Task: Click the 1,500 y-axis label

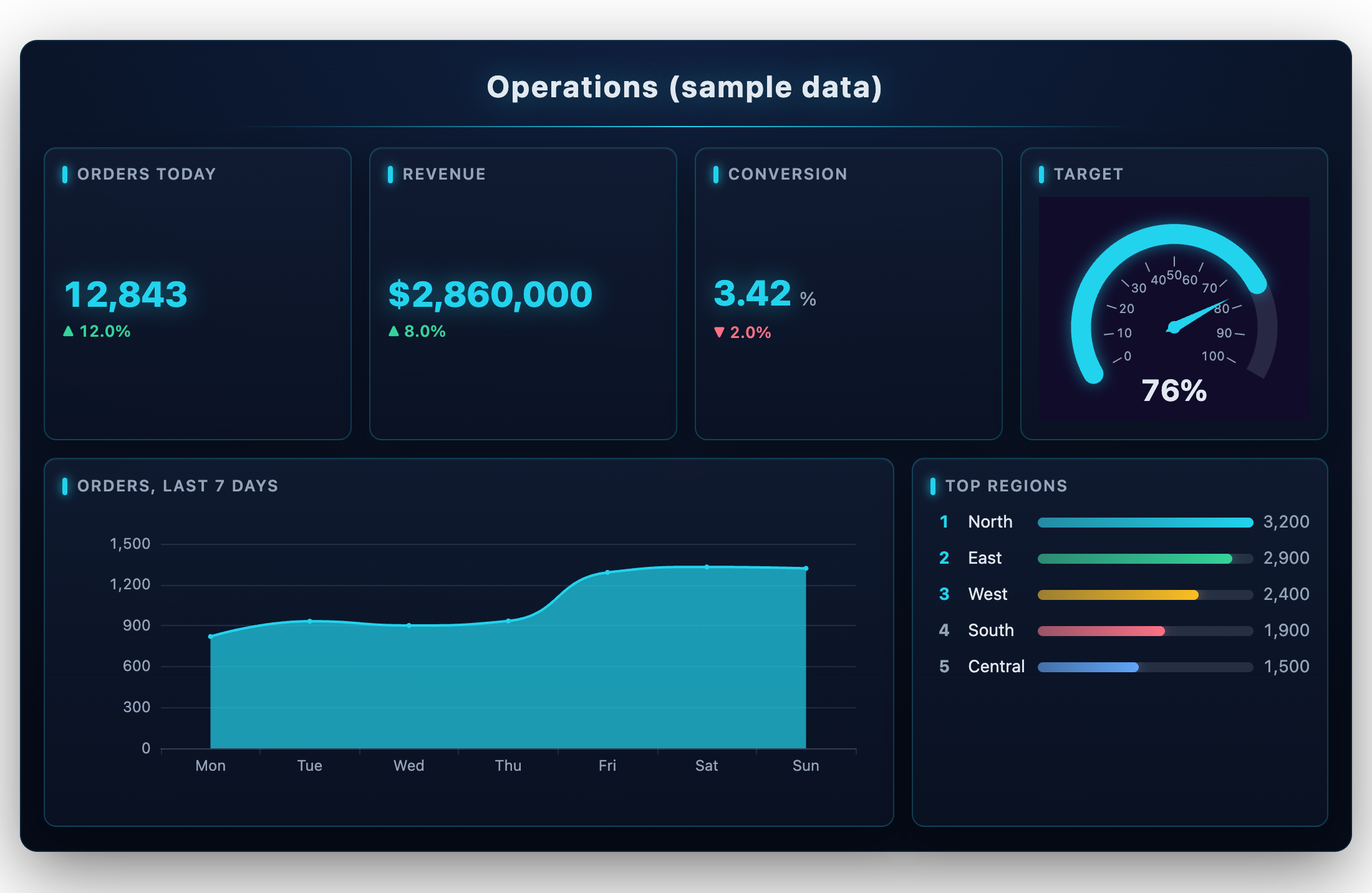Action: (130, 544)
